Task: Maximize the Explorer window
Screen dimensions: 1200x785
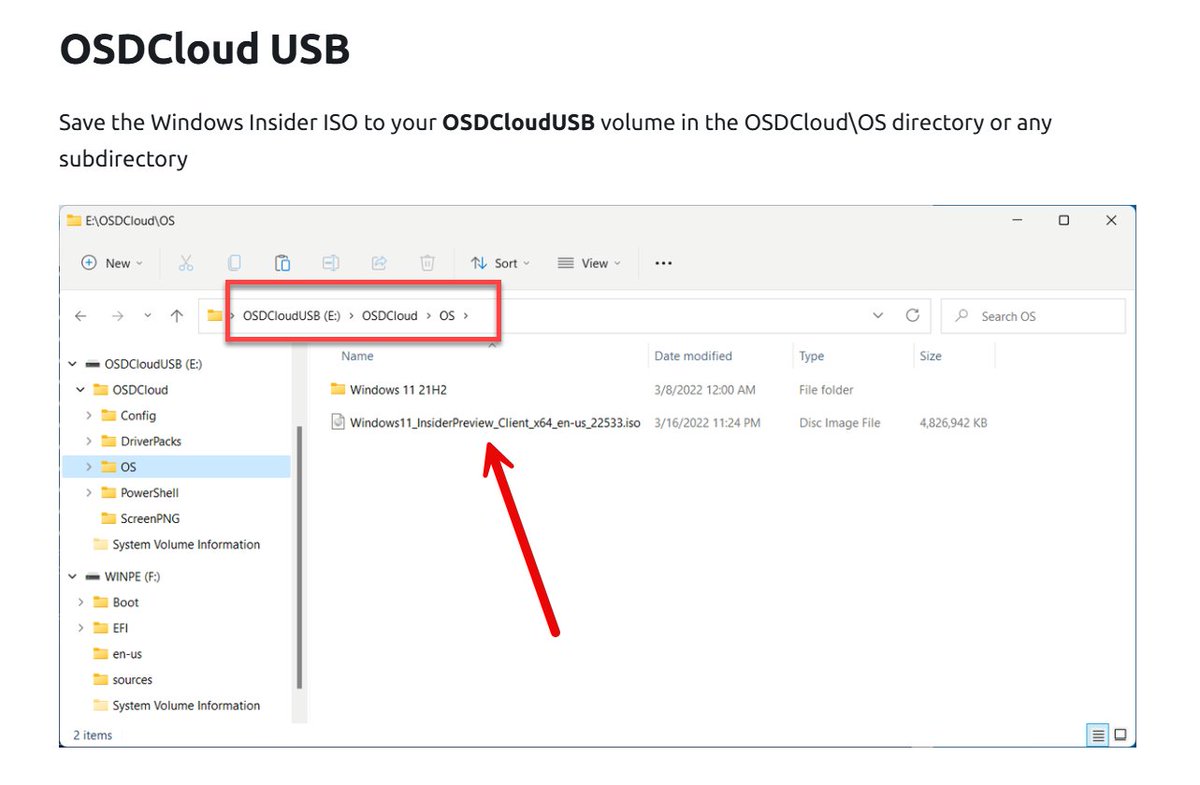Action: tap(1064, 220)
